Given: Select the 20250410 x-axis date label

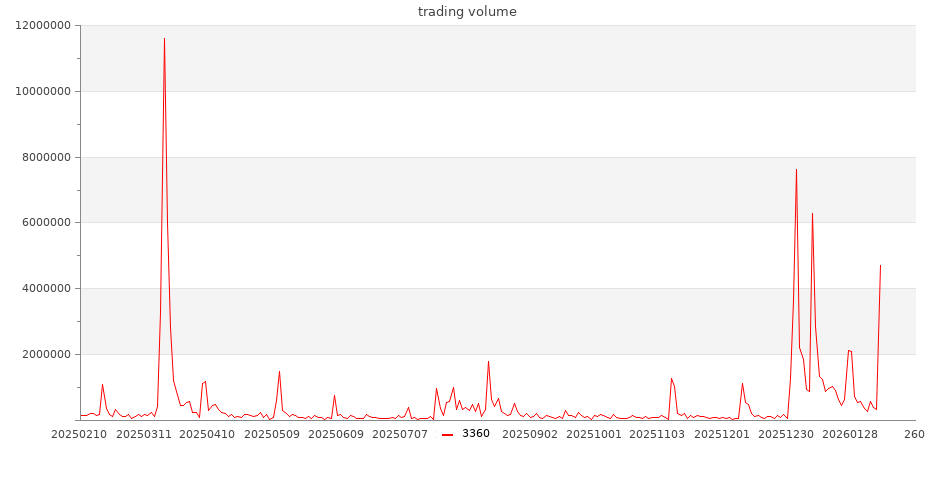Looking at the screenshot, I should [207, 435].
